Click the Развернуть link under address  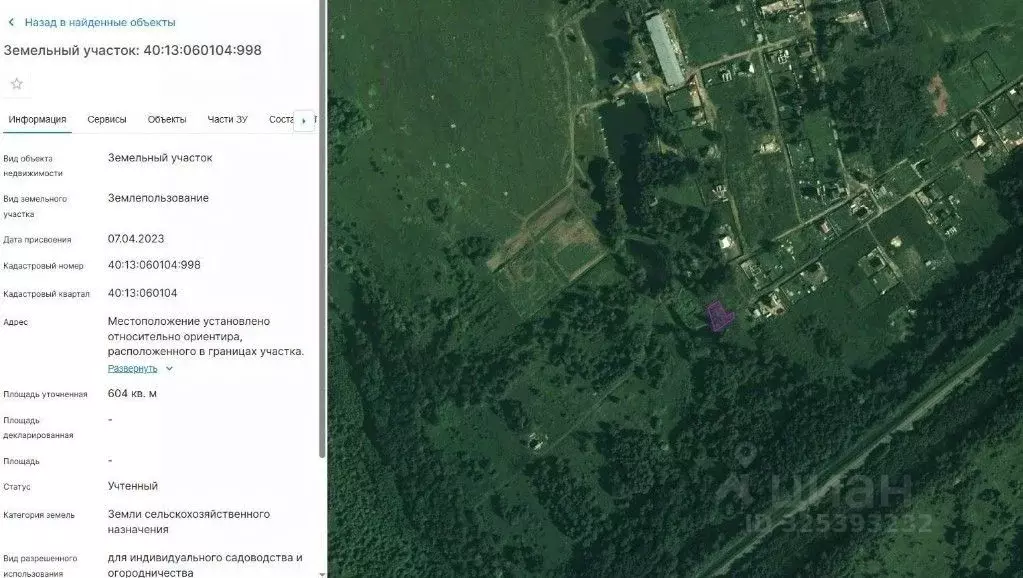tap(132, 368)
